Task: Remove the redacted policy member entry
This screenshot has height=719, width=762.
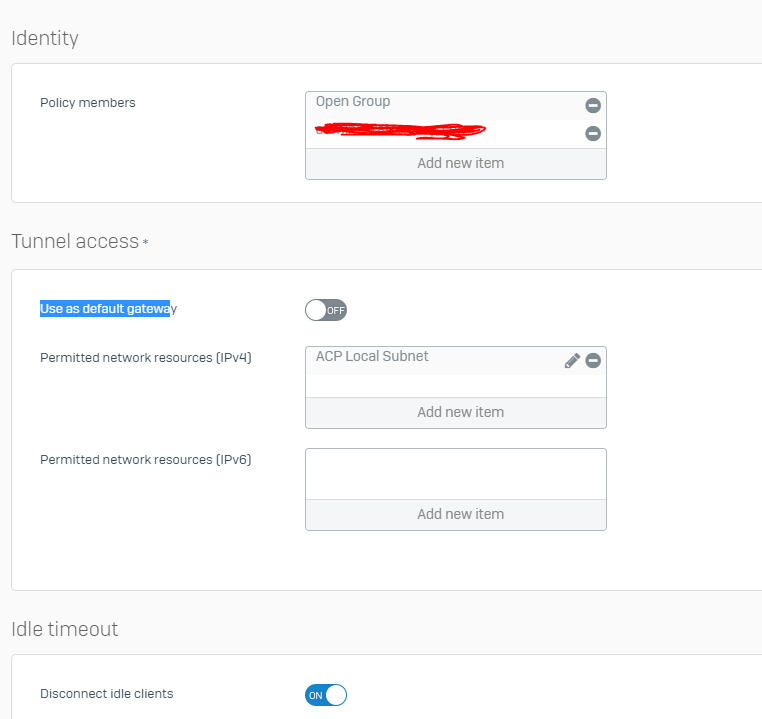Action: [x=593, y=133]
